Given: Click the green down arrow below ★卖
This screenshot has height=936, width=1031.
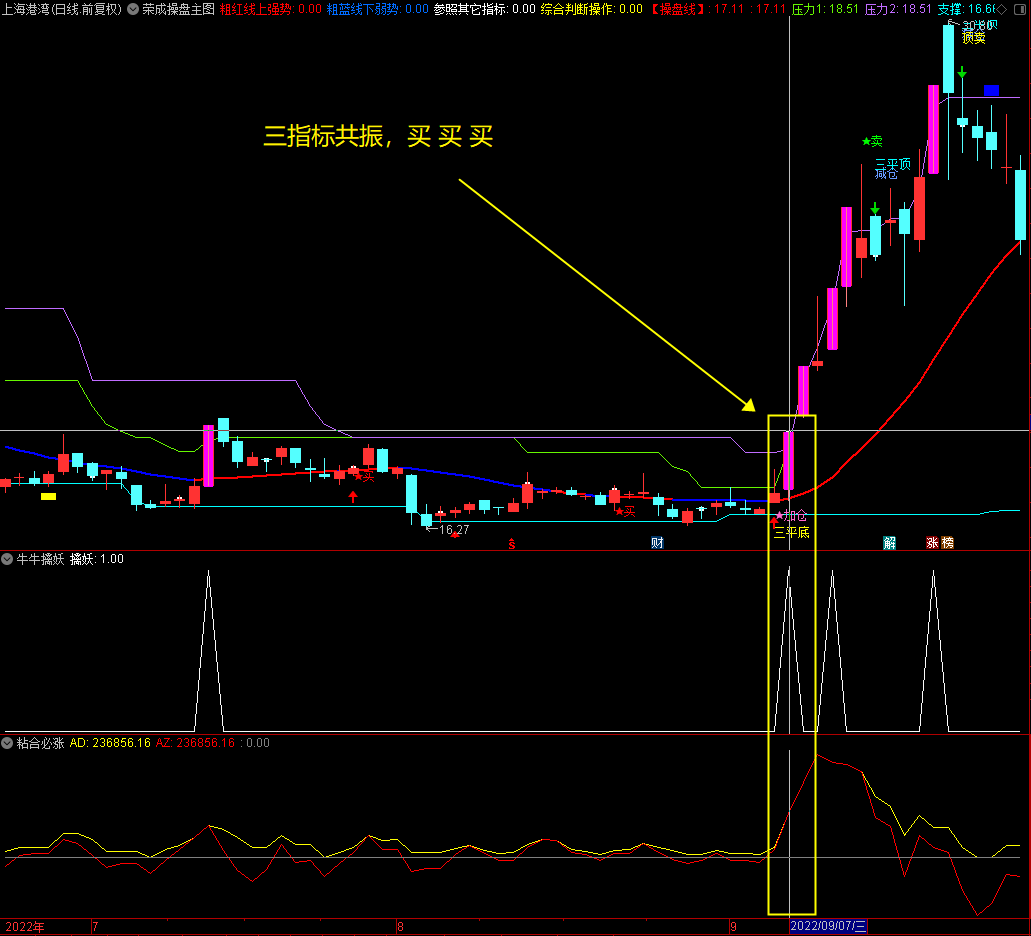Looking at the screenshot, I should pos(875,208).
